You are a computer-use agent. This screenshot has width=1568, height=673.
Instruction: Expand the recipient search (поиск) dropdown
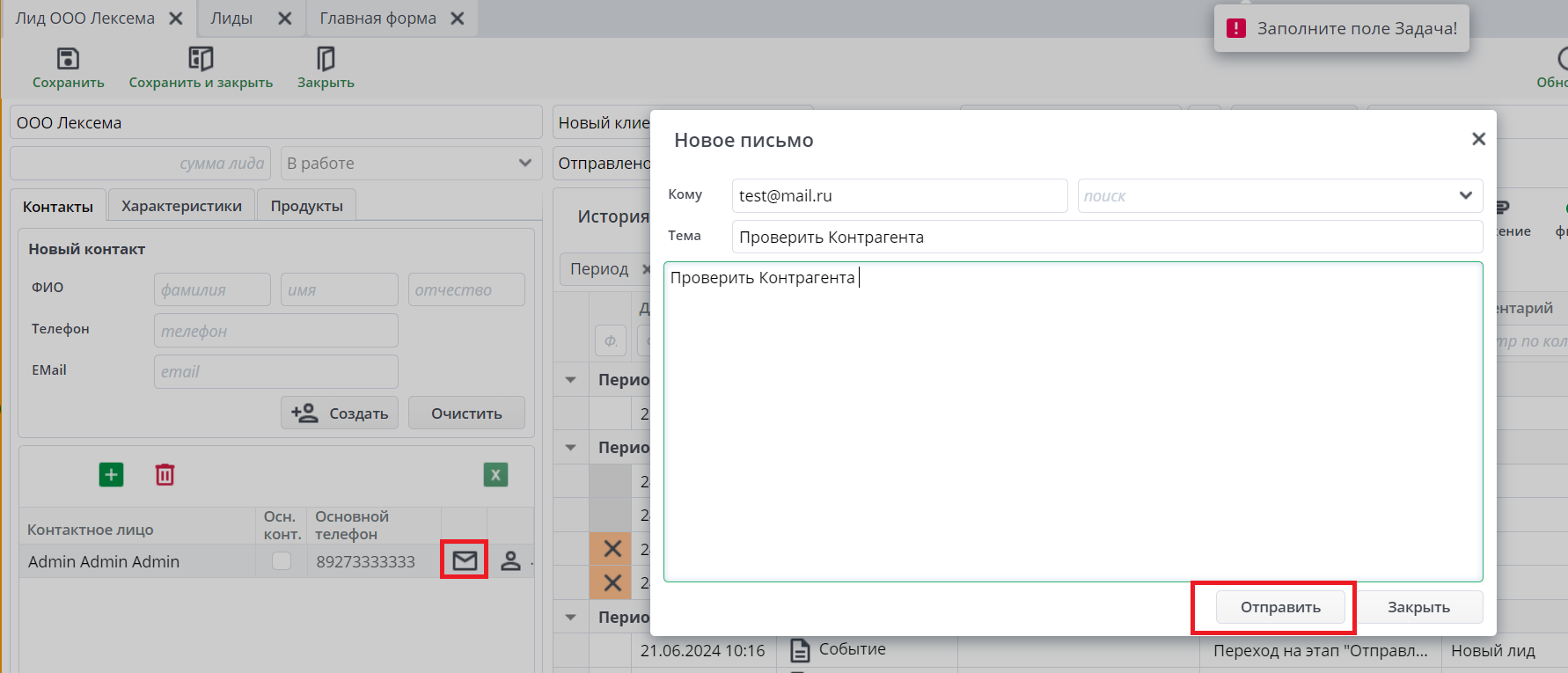click(x=1465, y=195)
